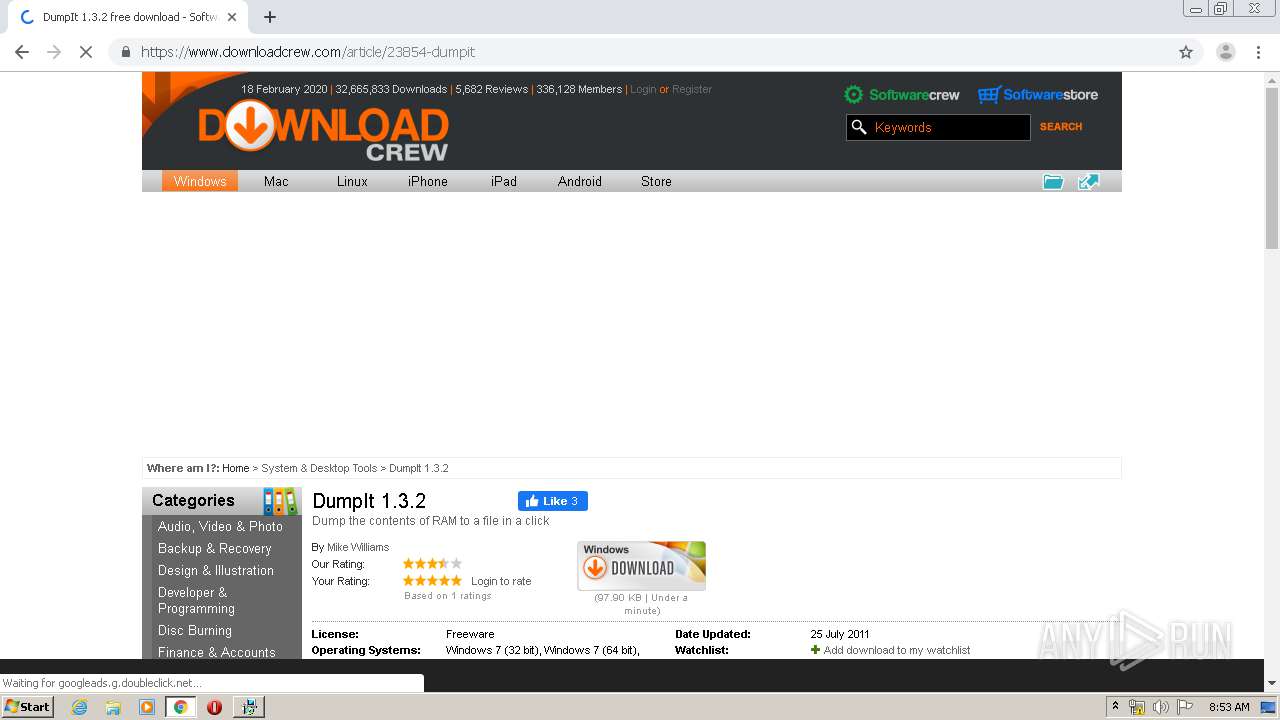Click the expand arrows icon in nav bar

pos(1088,181)
